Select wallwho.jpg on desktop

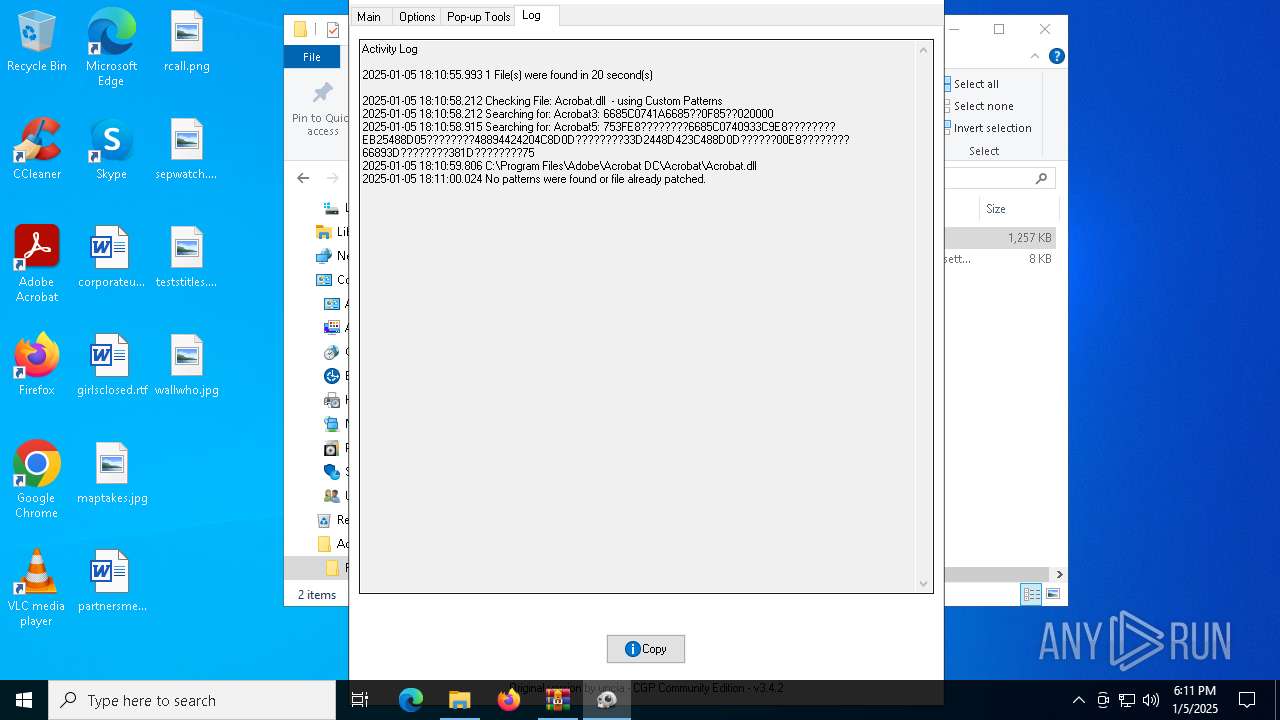pyautogui.click(x=187, y=366)
